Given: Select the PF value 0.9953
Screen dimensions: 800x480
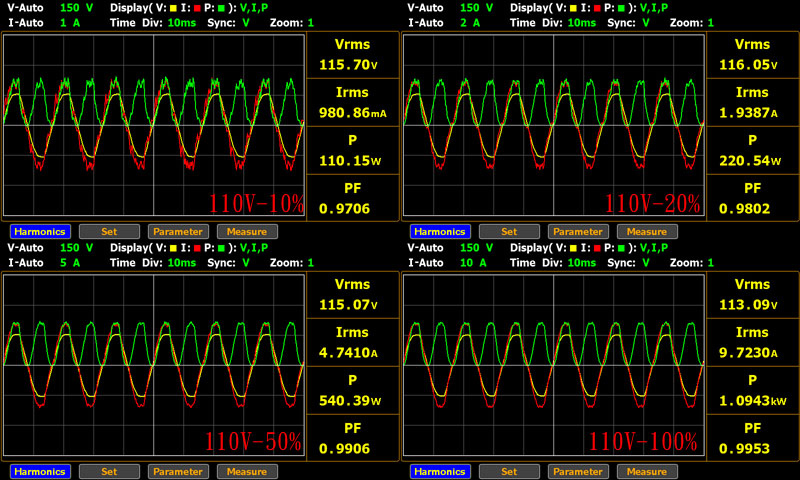Looking at the screenshot, I should 744,448.
